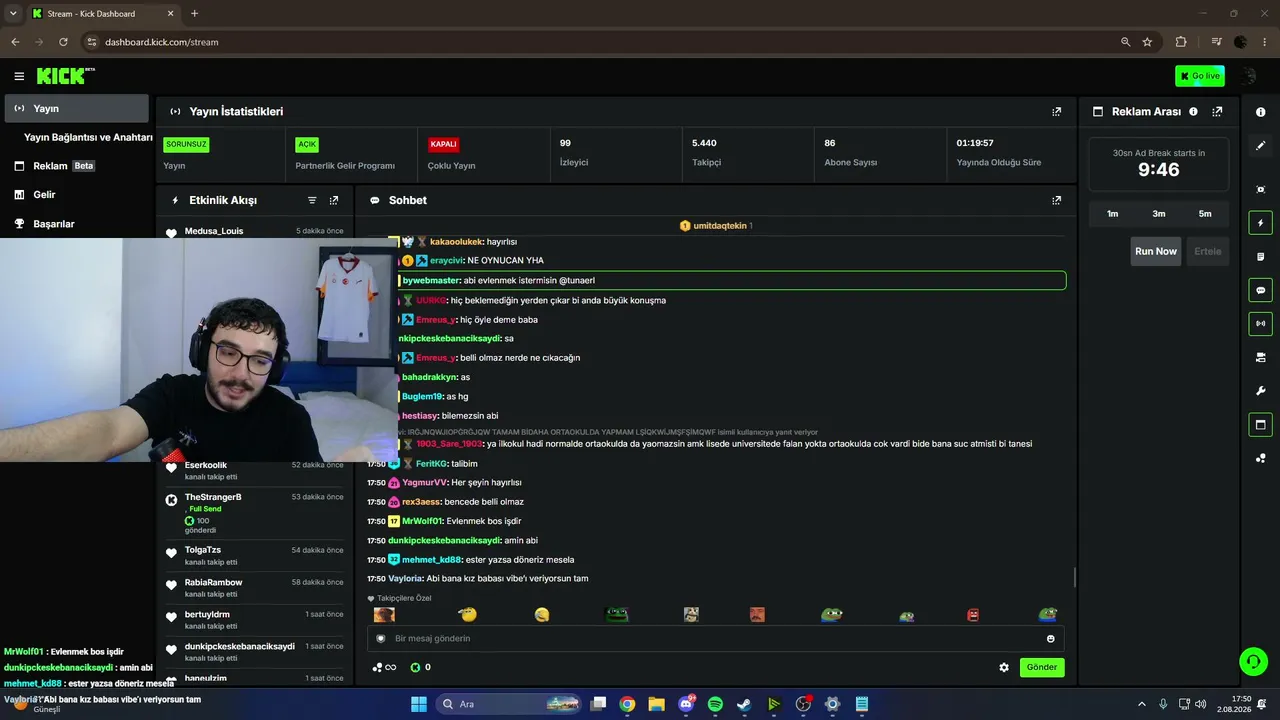Click the Run Now button

pyautogui.click(x=1156, y=251)
